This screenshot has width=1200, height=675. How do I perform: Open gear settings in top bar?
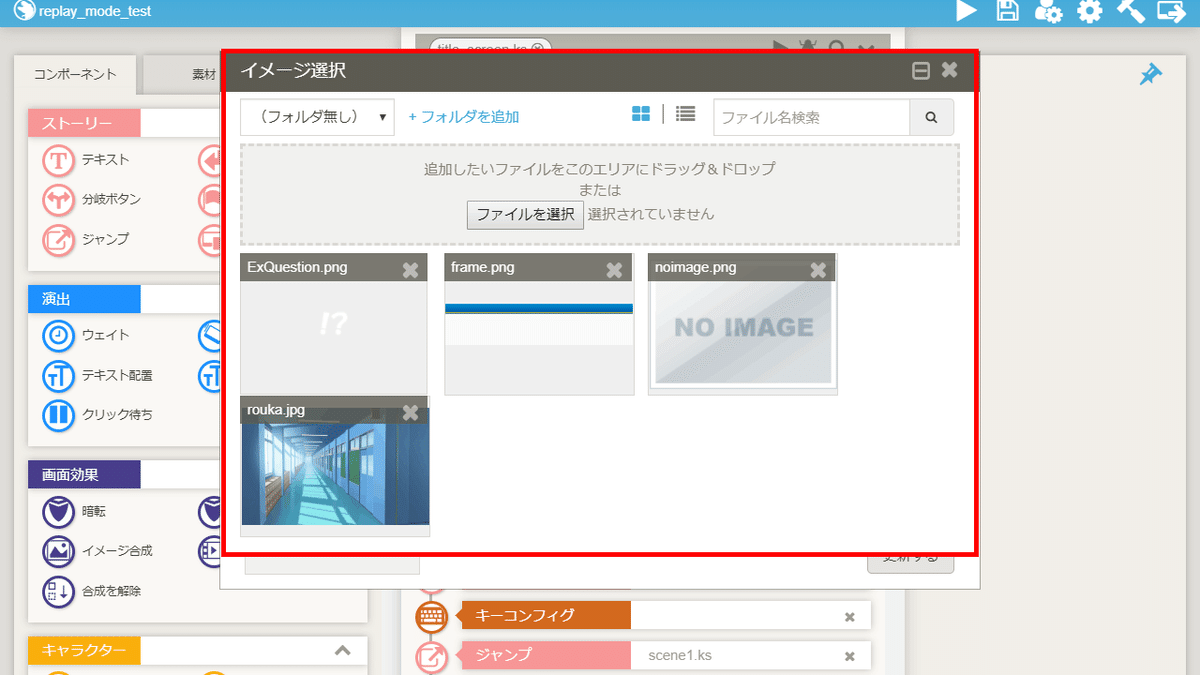coord(1089,12)
